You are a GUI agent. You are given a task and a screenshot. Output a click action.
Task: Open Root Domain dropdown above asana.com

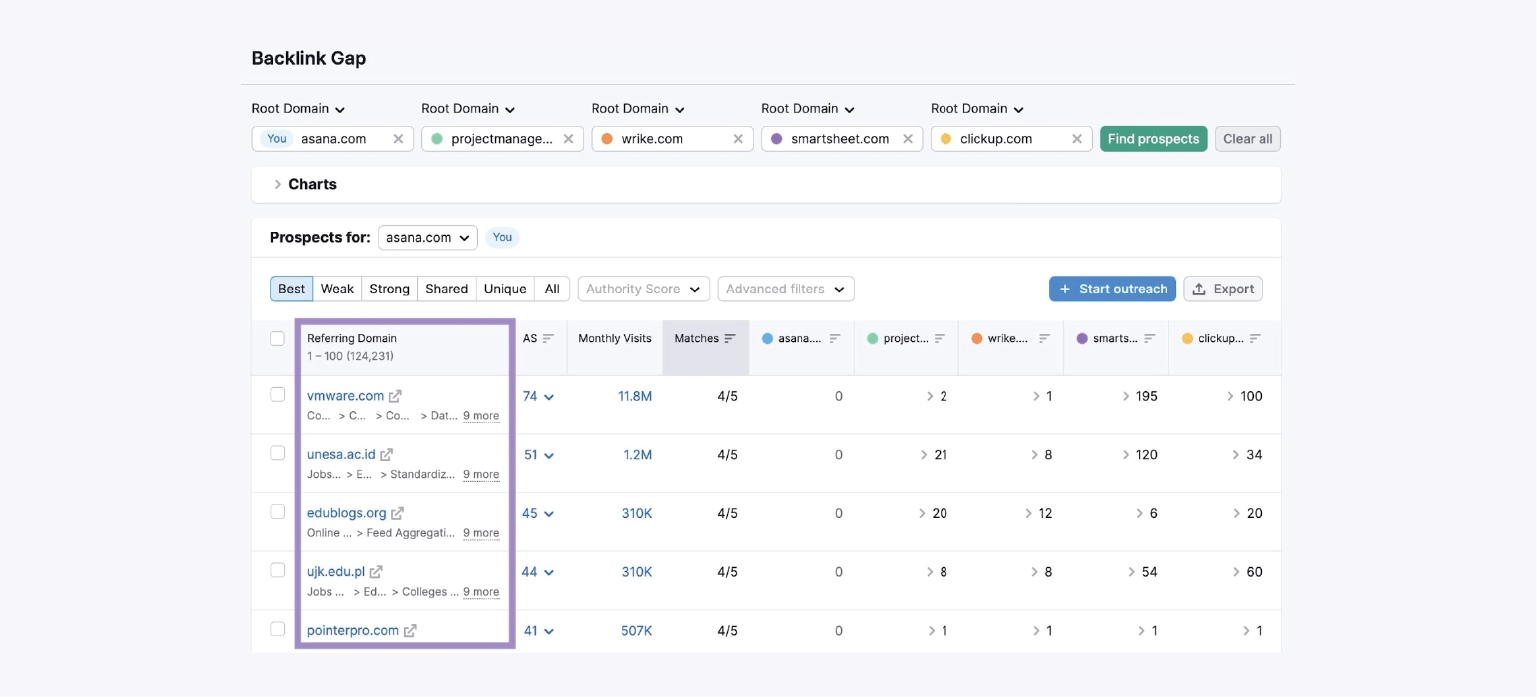click(298, 109)
